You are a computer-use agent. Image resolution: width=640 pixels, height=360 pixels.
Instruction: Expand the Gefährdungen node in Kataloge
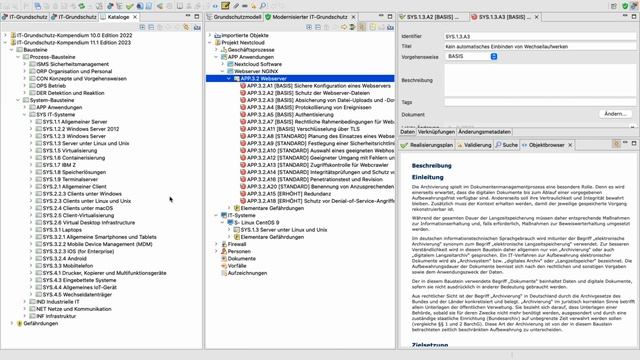(11, 323)
